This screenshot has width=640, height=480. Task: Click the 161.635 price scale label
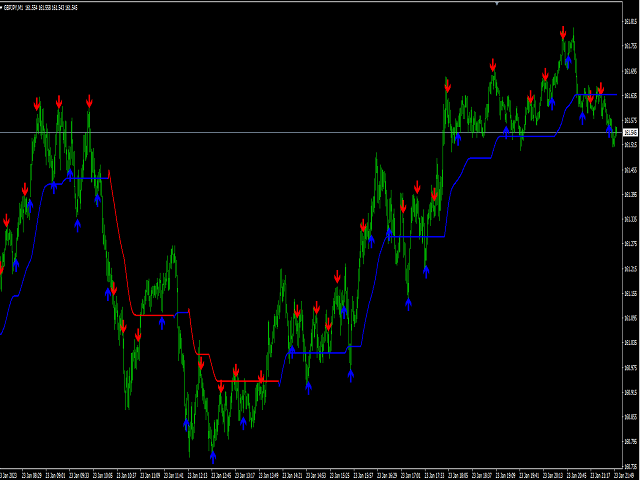tap(631, 96)
